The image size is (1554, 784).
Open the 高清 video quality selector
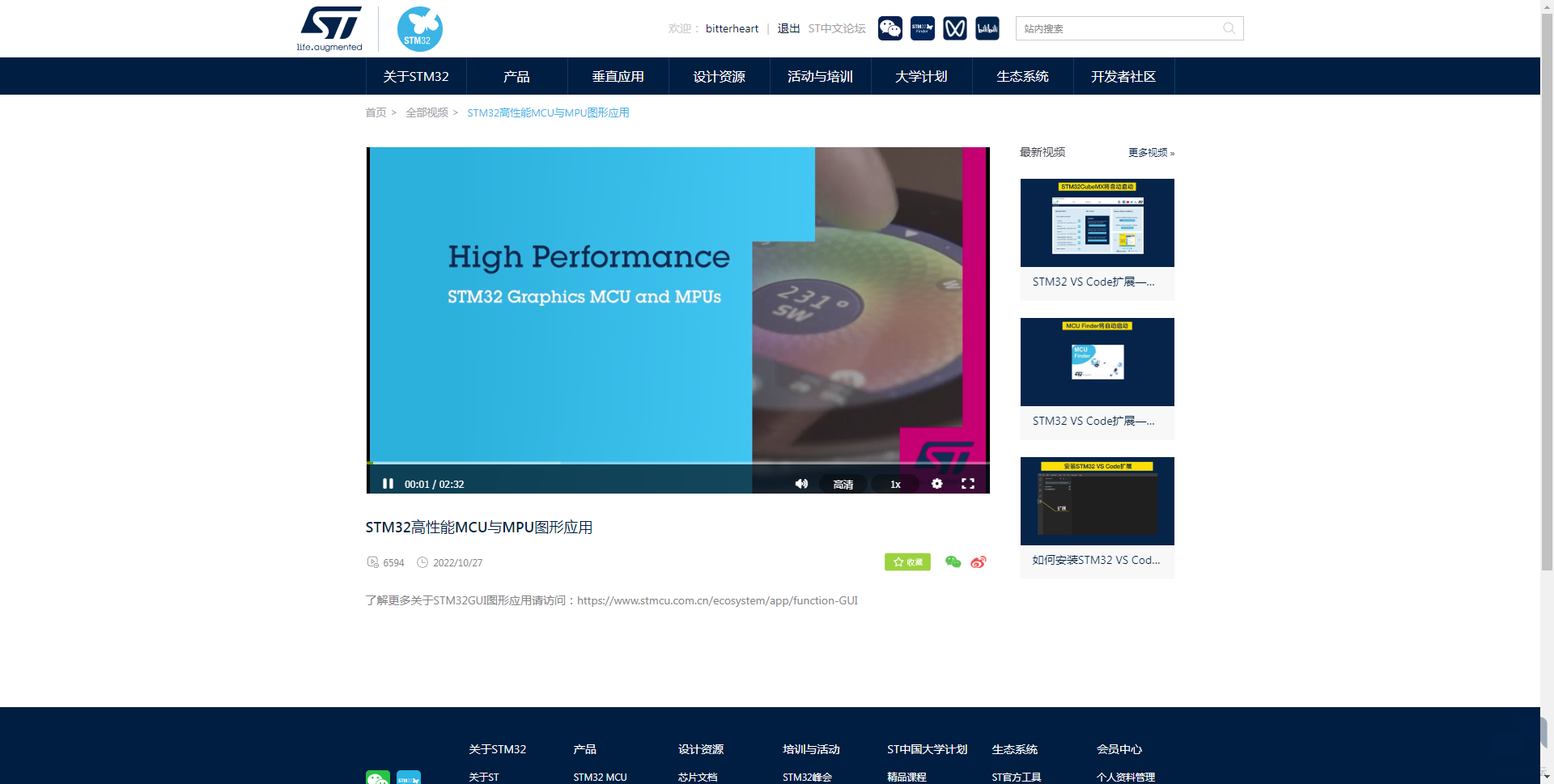[x=843, y=484]
